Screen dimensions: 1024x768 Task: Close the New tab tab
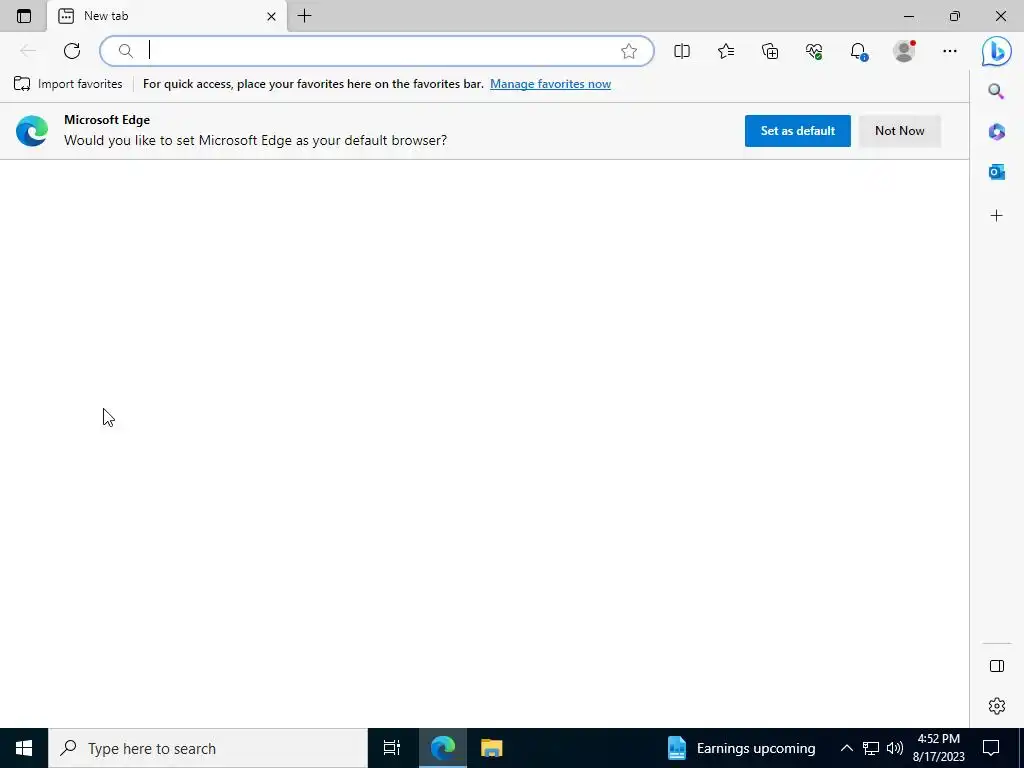coord(271,16)
